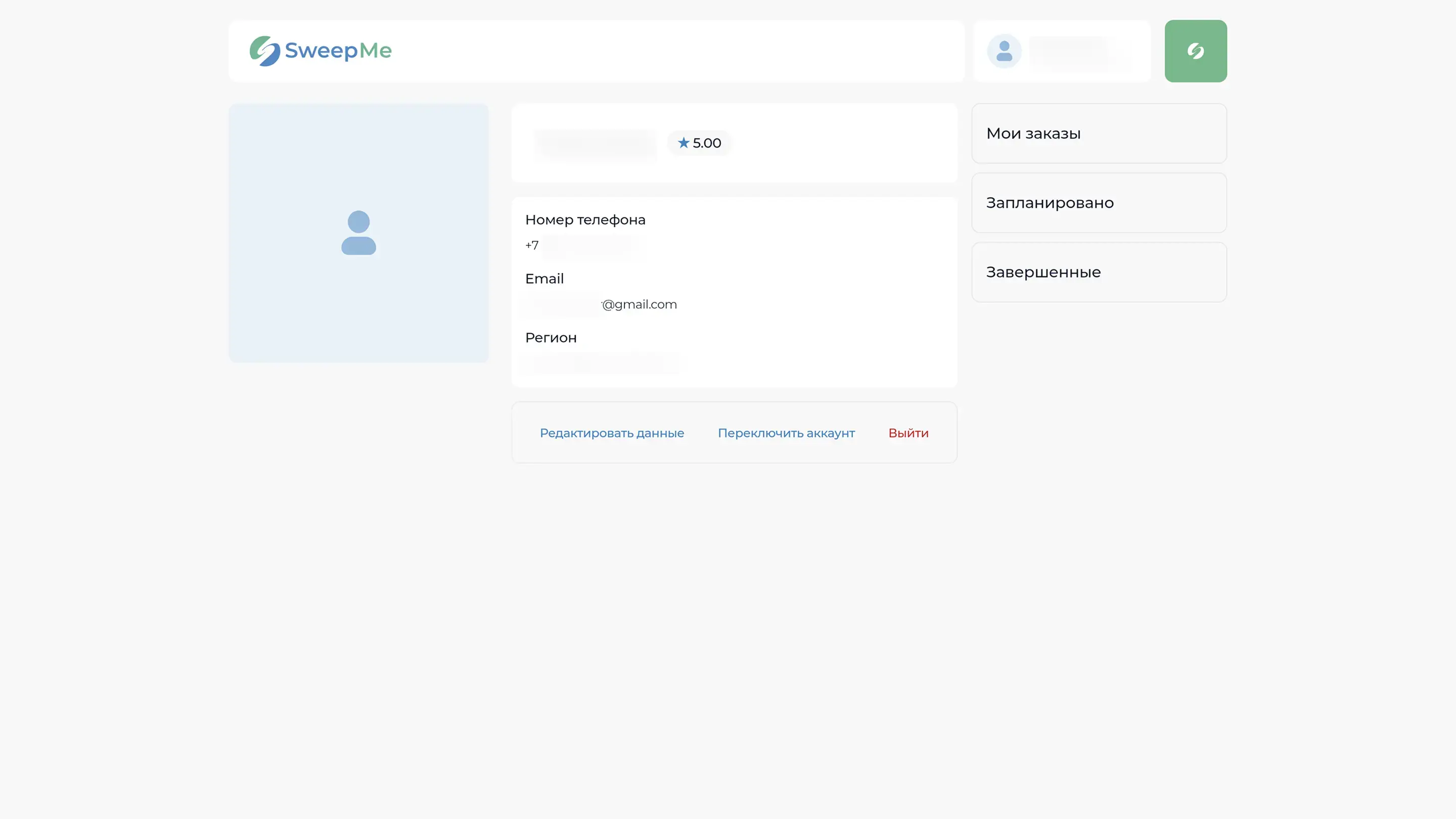Open the Мои заказы section
The width and height of the screenshot is (1456, 819).
pyautogui.click(x=1098, y=133)
